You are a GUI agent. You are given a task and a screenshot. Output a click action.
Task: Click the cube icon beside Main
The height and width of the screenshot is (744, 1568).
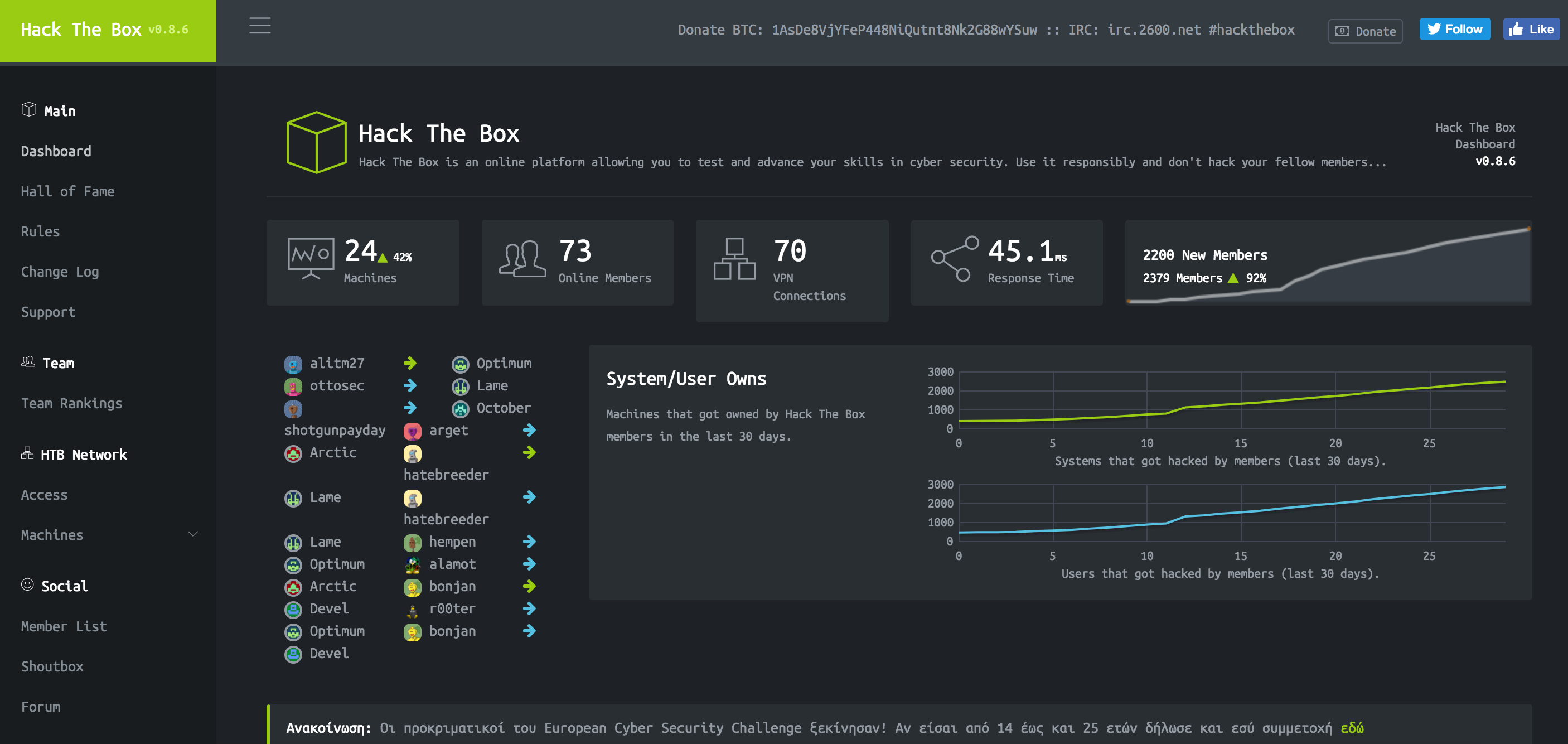tap(28, 109)
